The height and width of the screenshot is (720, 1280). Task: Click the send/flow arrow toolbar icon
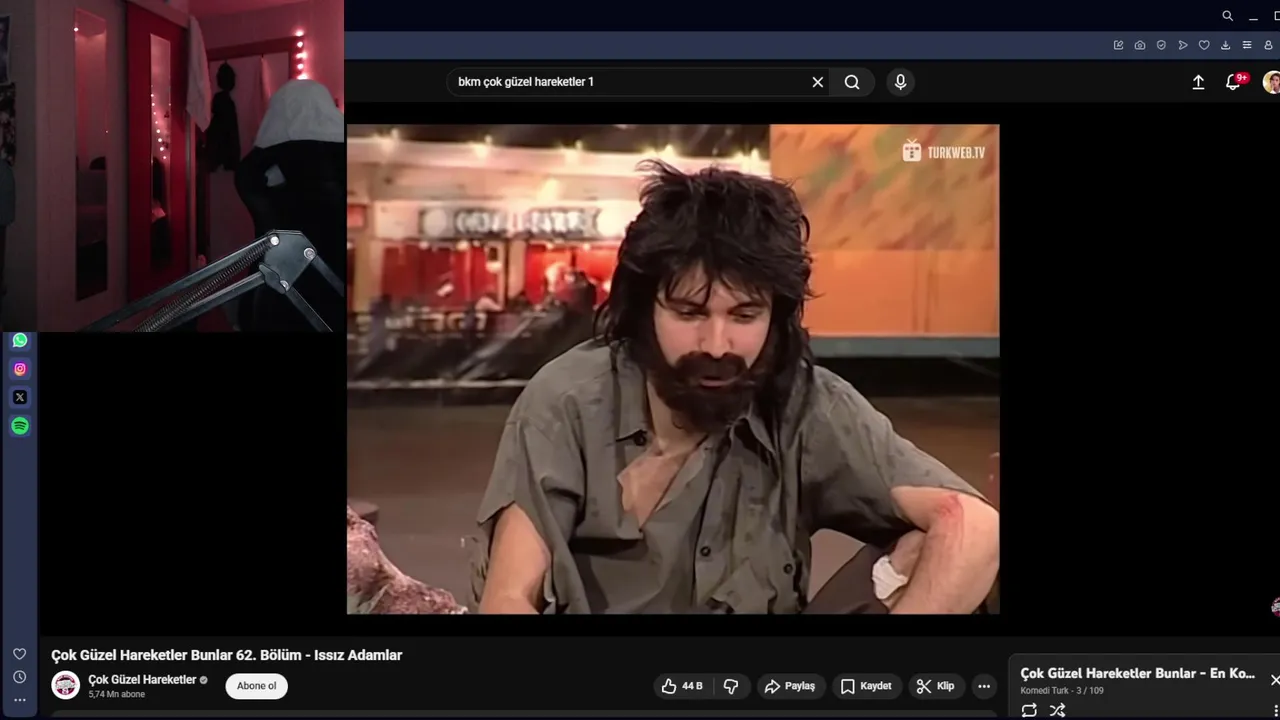tap(1183, 45)
